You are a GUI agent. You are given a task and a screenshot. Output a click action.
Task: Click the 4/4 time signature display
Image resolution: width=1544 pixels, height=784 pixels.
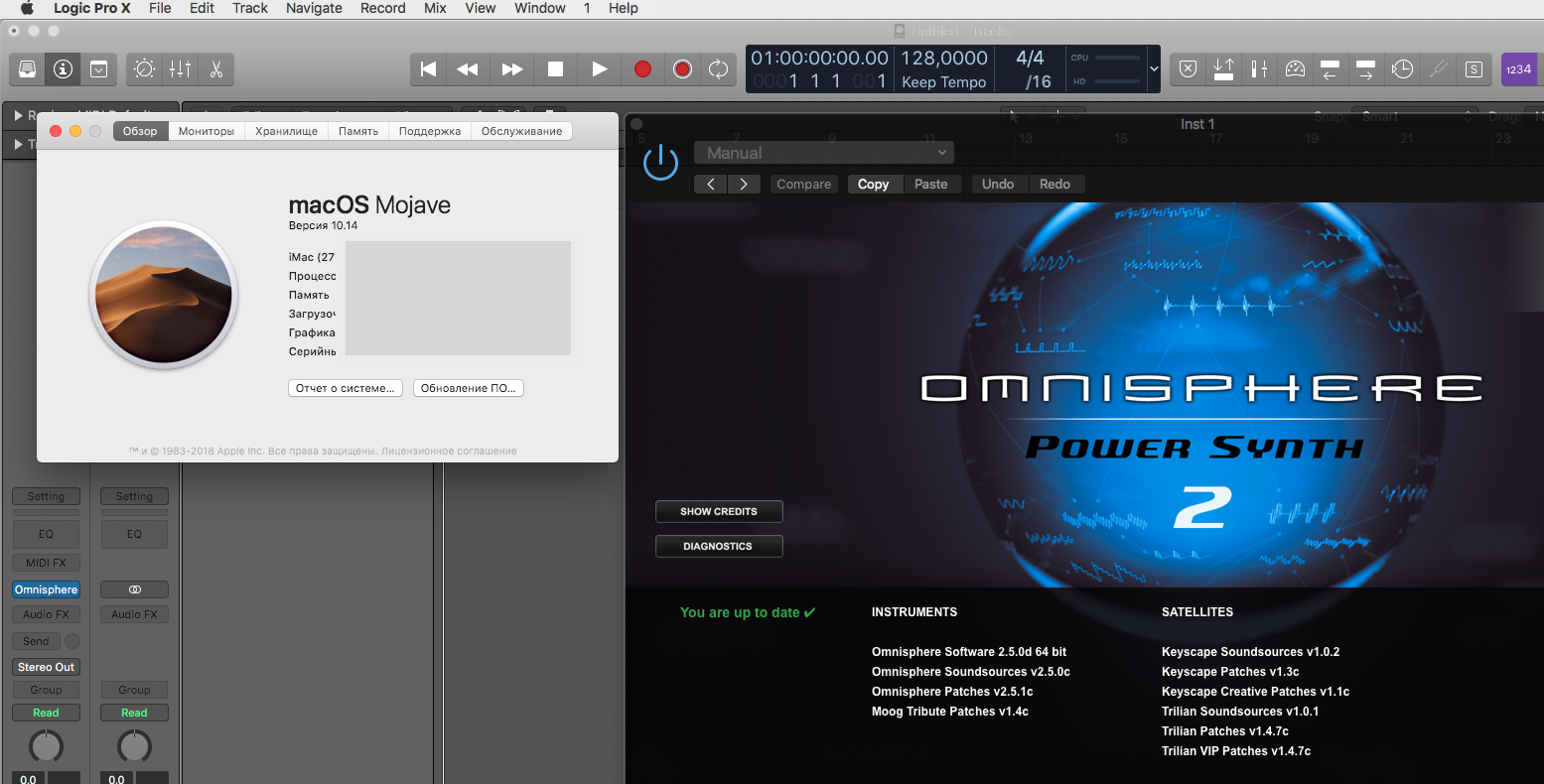pyautogui.click(x=1031, y=59)
